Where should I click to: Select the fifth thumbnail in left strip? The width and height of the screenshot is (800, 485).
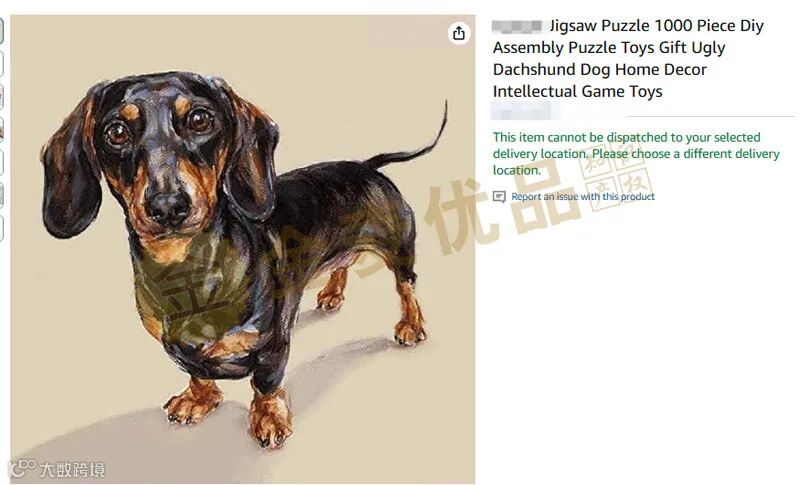(x=2, y=163)
